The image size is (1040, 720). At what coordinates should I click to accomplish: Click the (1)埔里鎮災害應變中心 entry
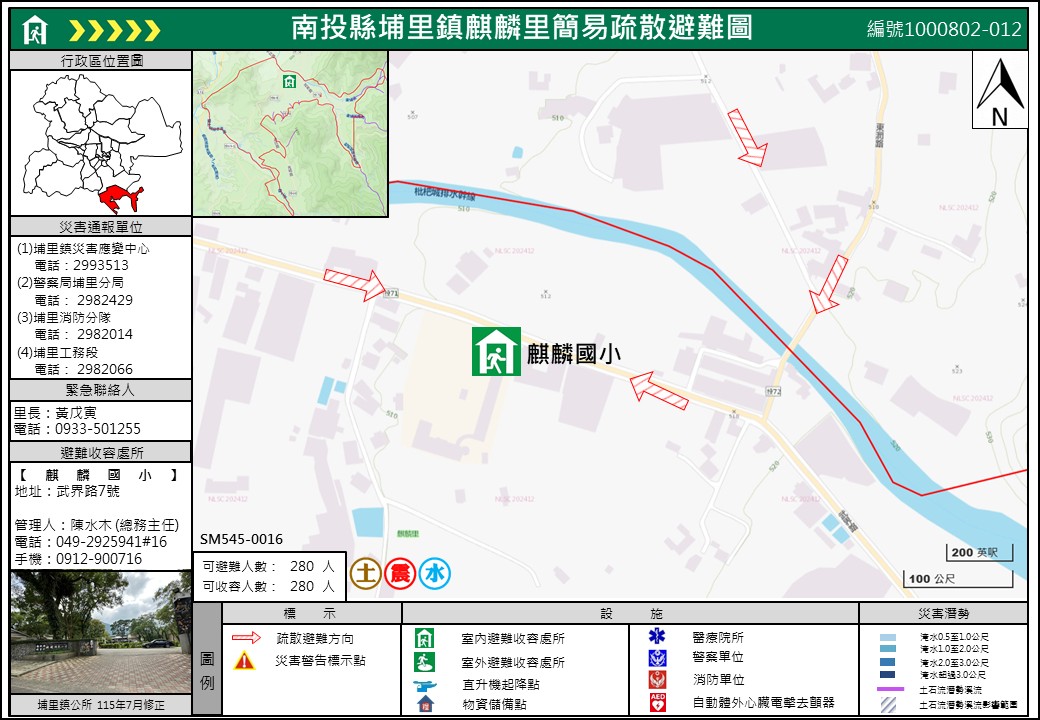[x=83, y=249]
